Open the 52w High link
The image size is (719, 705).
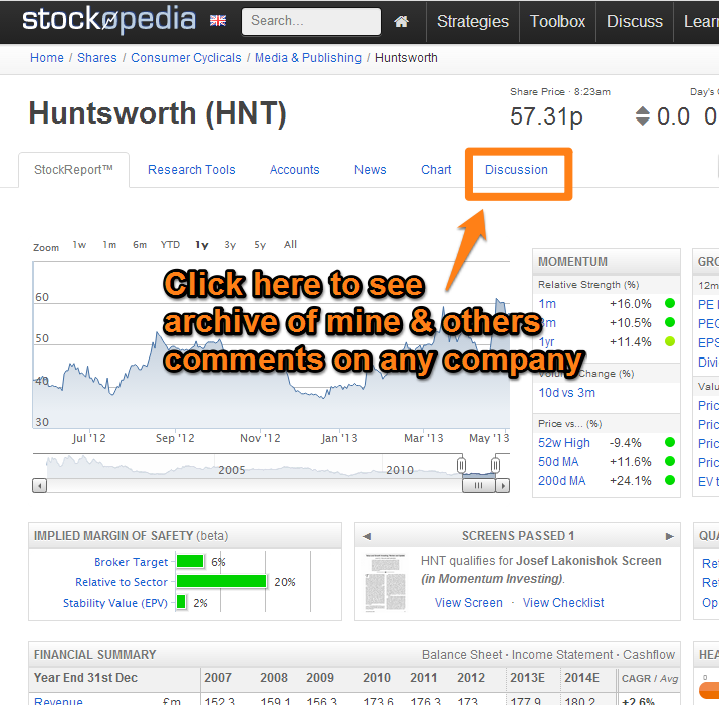point(564,443)
